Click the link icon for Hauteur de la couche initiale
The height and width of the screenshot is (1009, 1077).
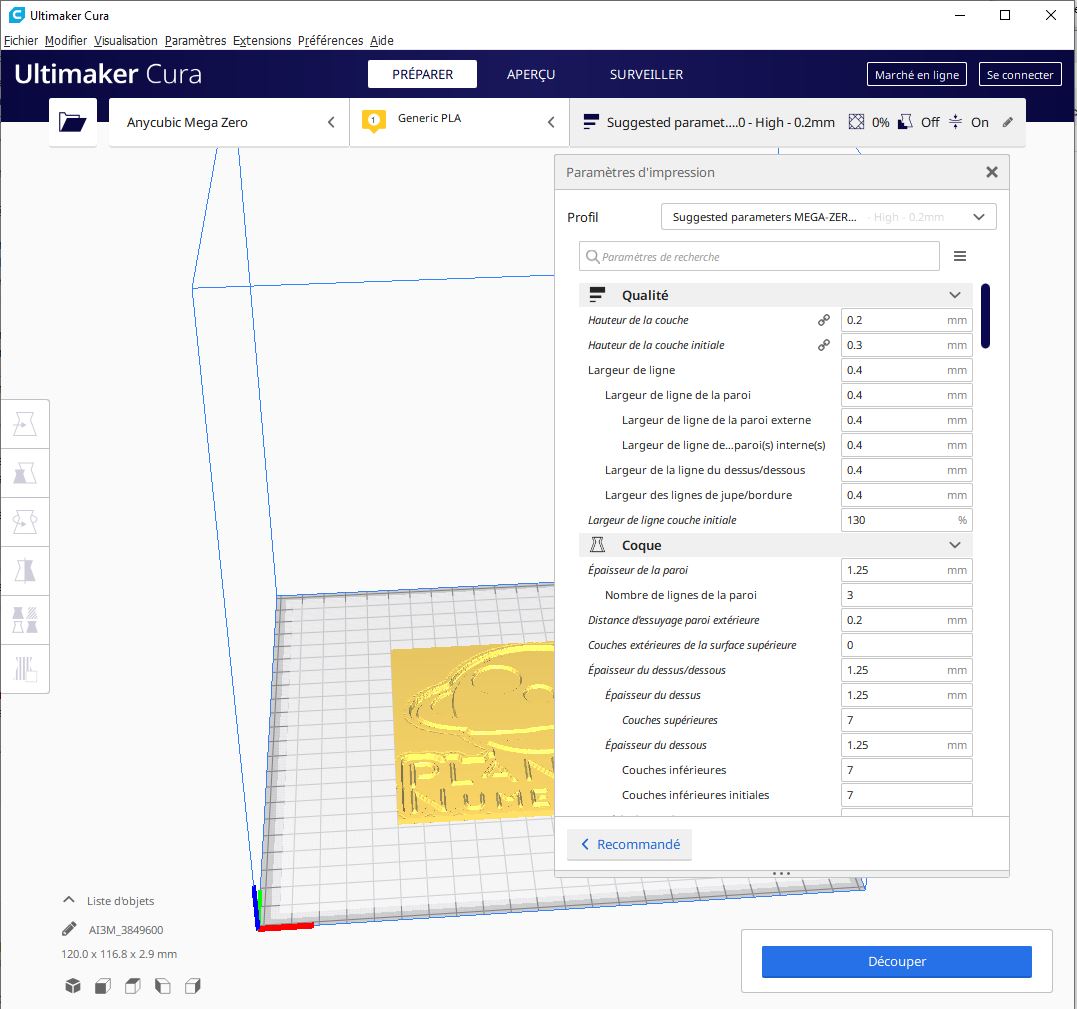[824, 345]
